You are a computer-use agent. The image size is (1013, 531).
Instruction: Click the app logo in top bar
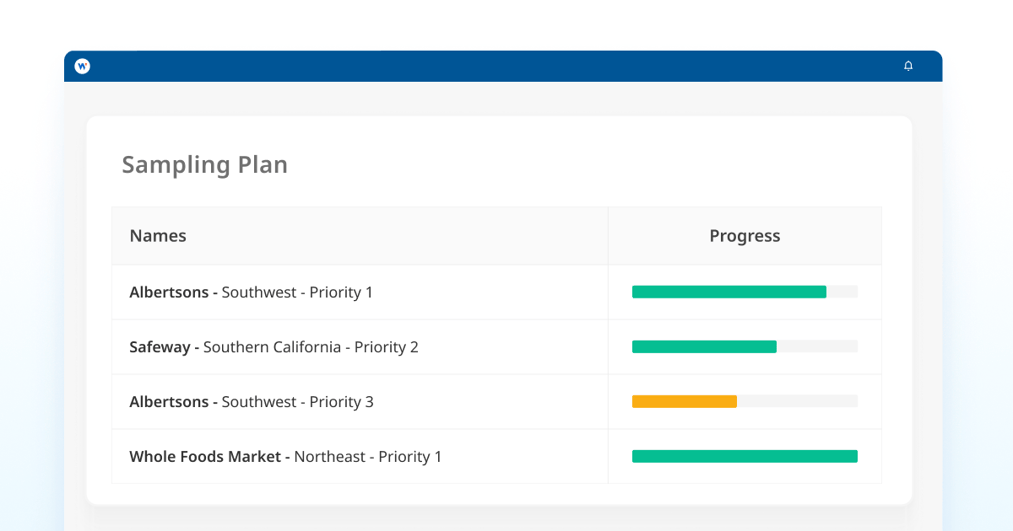pos(82,66)
